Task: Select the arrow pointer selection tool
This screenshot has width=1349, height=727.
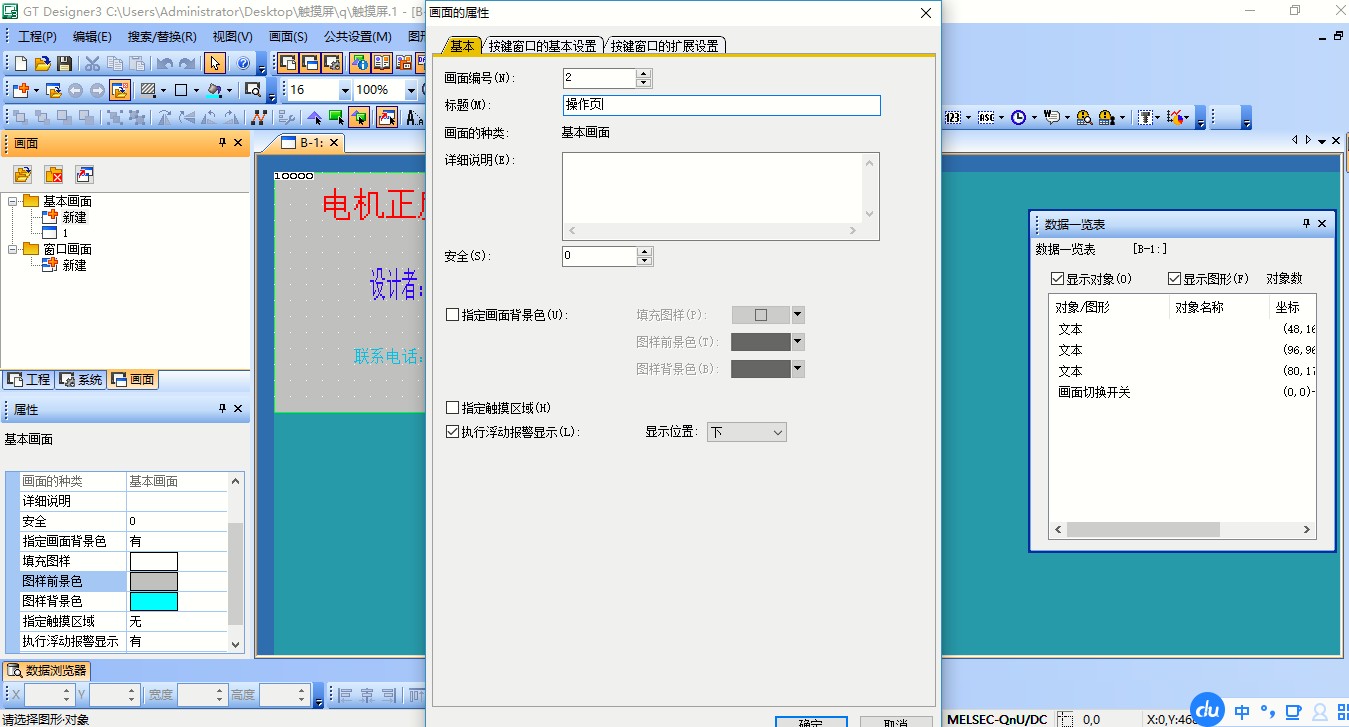Action: click(215, 63)
